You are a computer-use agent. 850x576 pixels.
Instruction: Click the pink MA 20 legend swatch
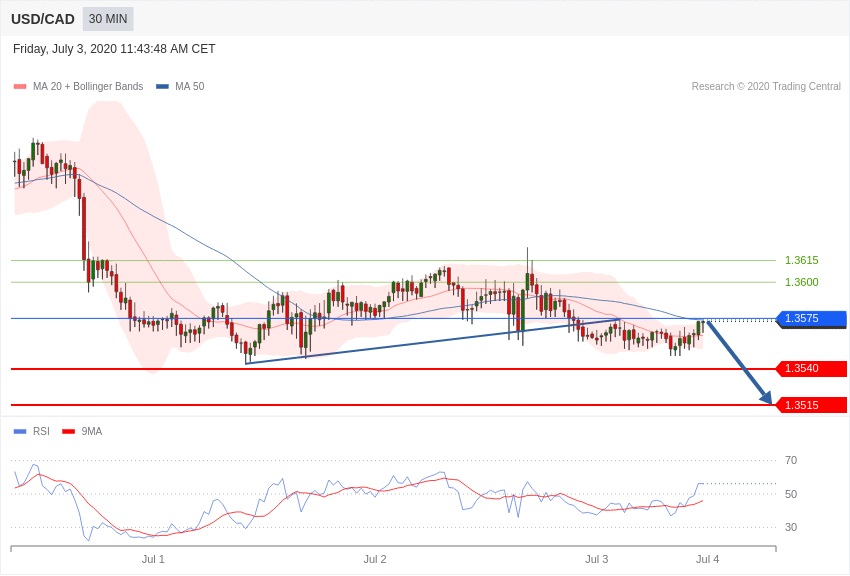click(20, 87)
